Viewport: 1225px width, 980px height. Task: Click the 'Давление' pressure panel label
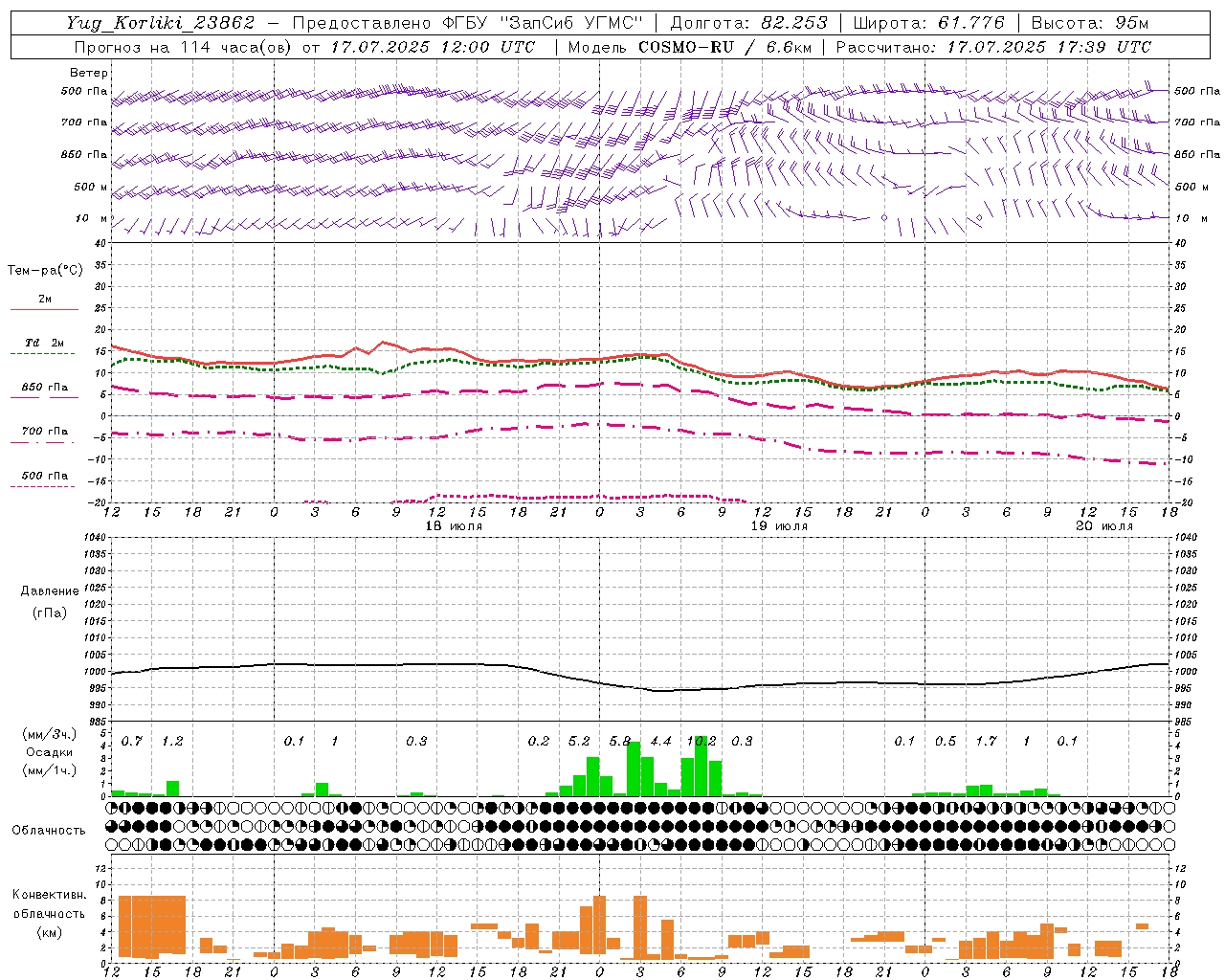(50, 591)
